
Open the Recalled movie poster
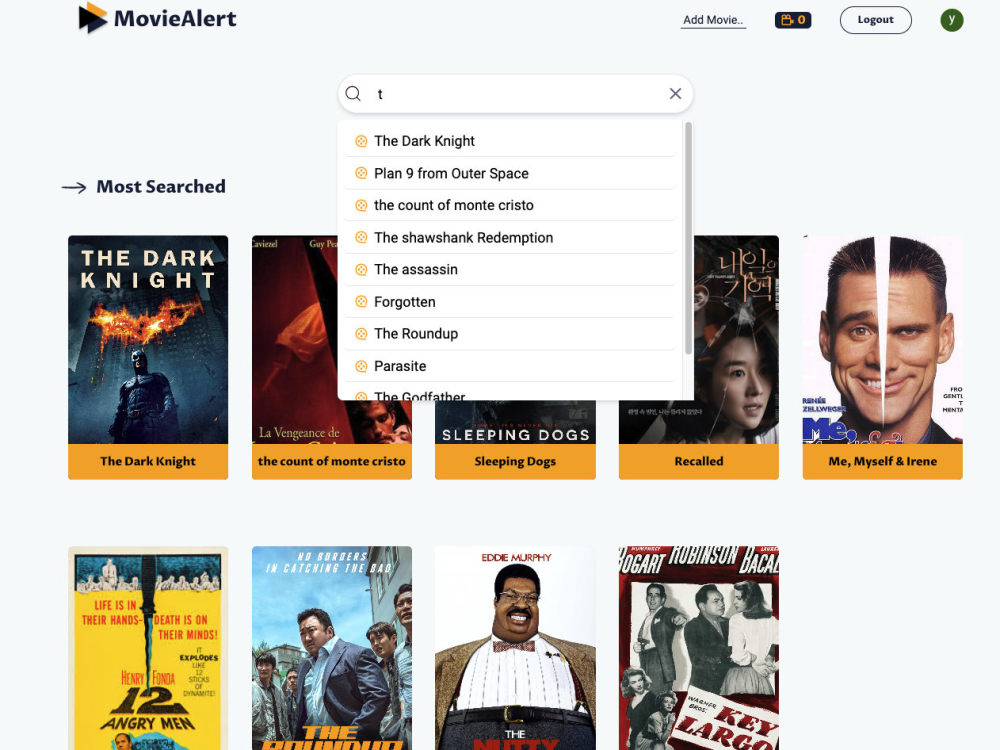pyautogui.click(x=735, y=339)
